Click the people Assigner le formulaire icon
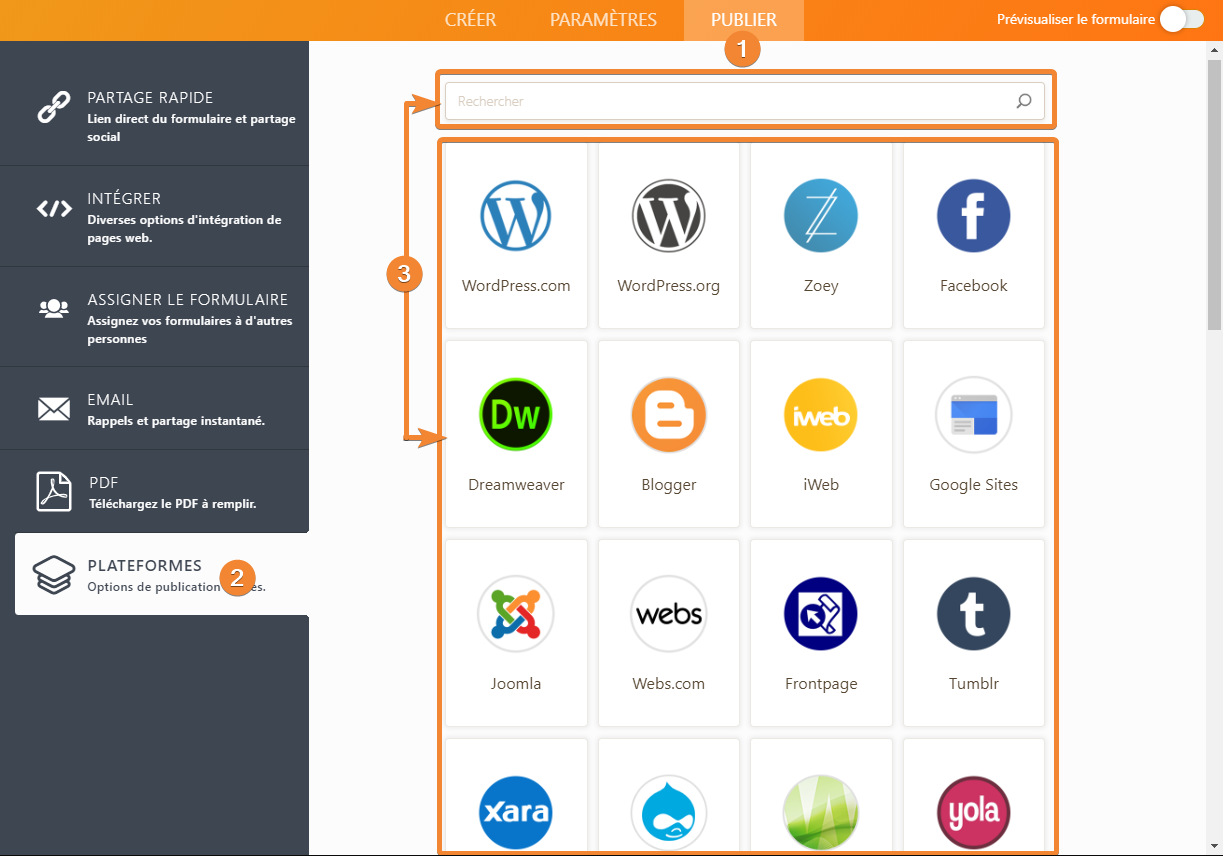Screen dimensions: 1223x856 [54, 308]
